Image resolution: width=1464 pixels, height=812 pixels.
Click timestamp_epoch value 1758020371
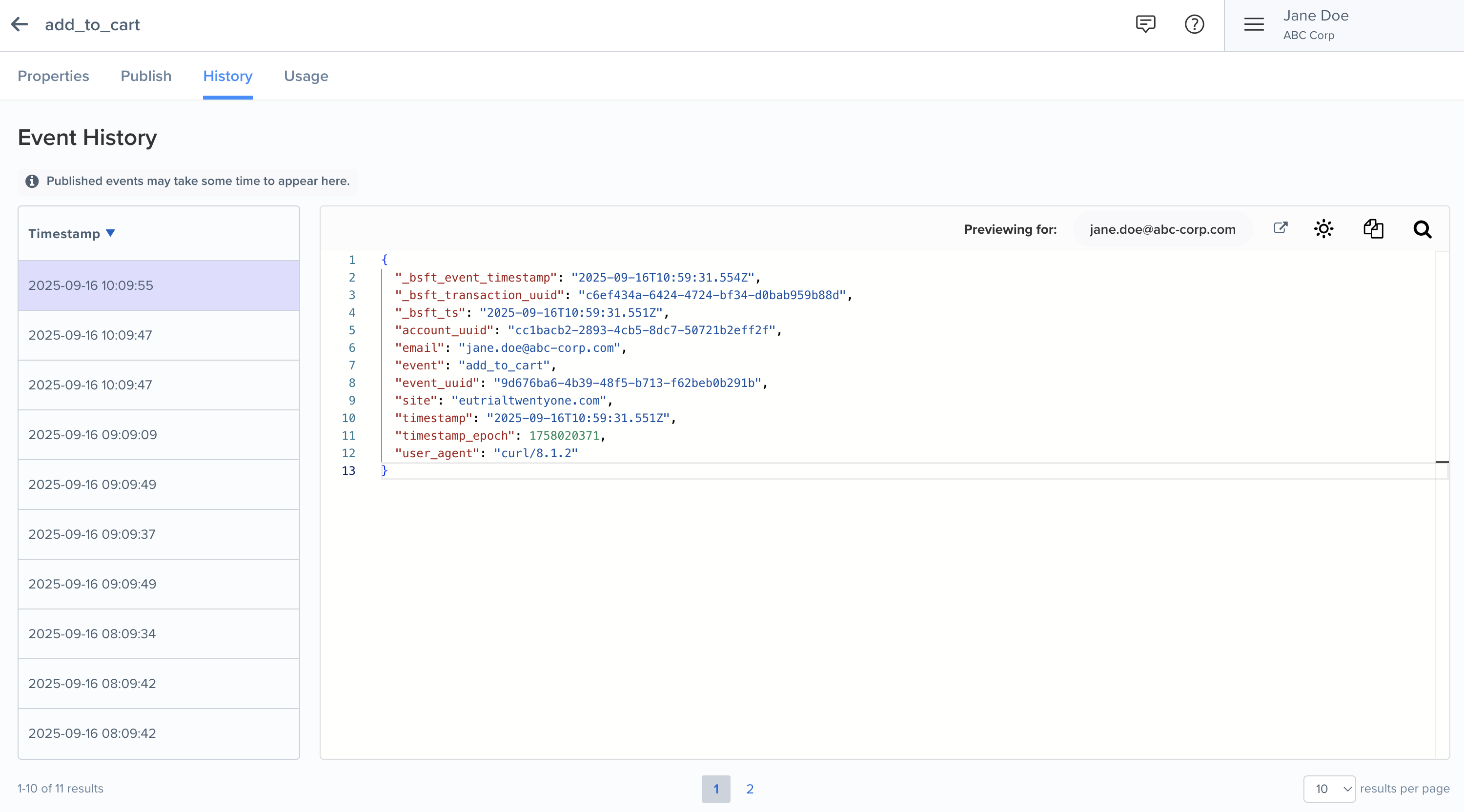[x=564, y=436]
